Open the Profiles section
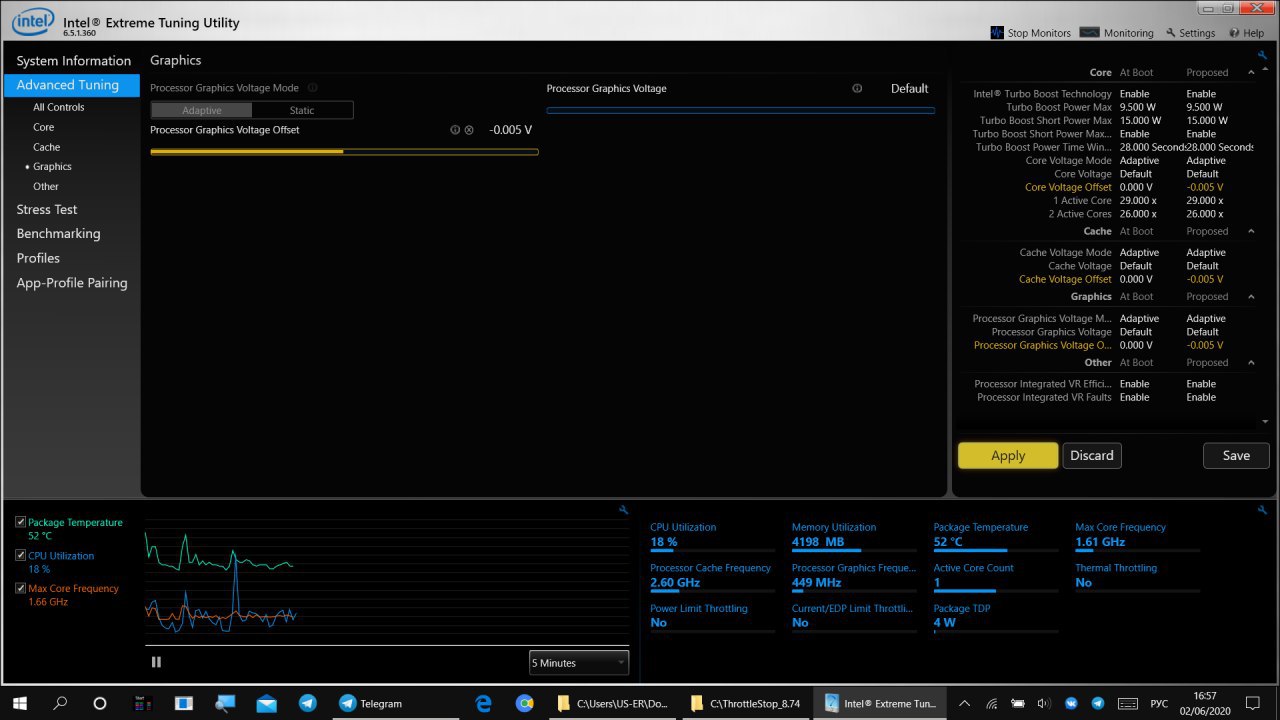This screenshot has height=720, width=1280. (38, 258)
